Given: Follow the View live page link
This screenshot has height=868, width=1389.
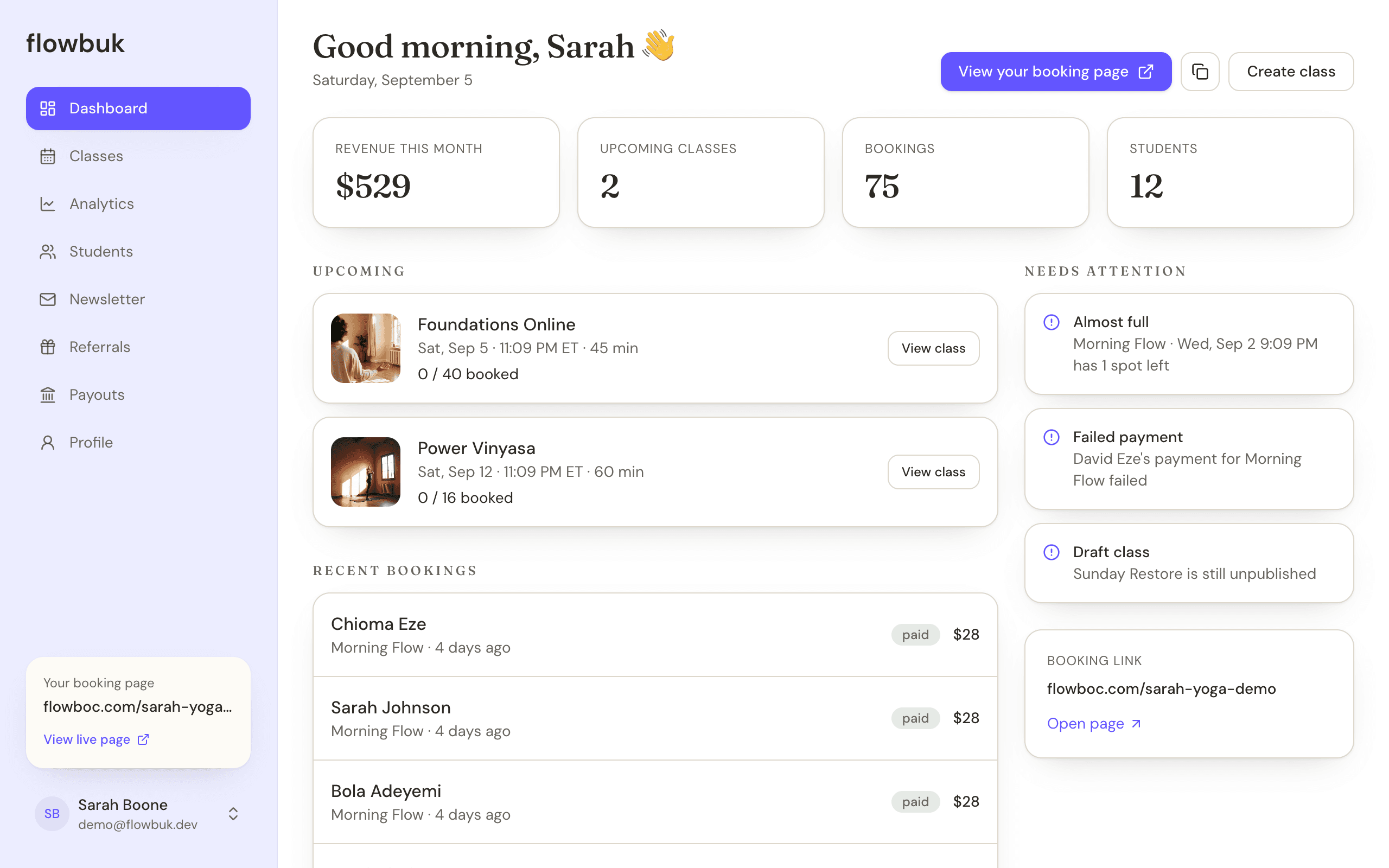Looking at the screenshot, I should pyautogui.click(x=97, y=739).
